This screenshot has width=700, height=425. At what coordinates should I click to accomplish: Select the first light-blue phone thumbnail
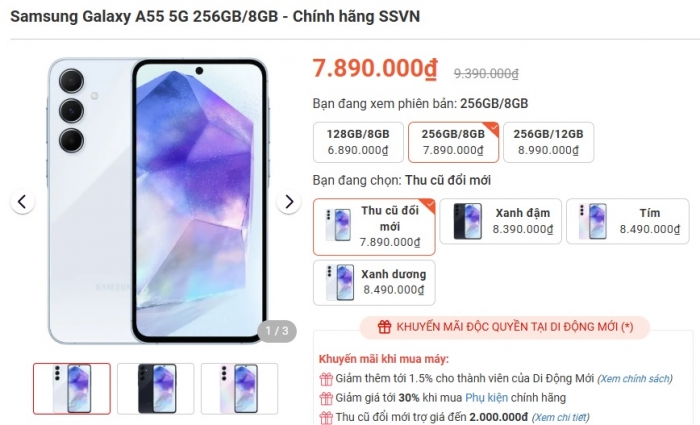[x=72, y=388]
